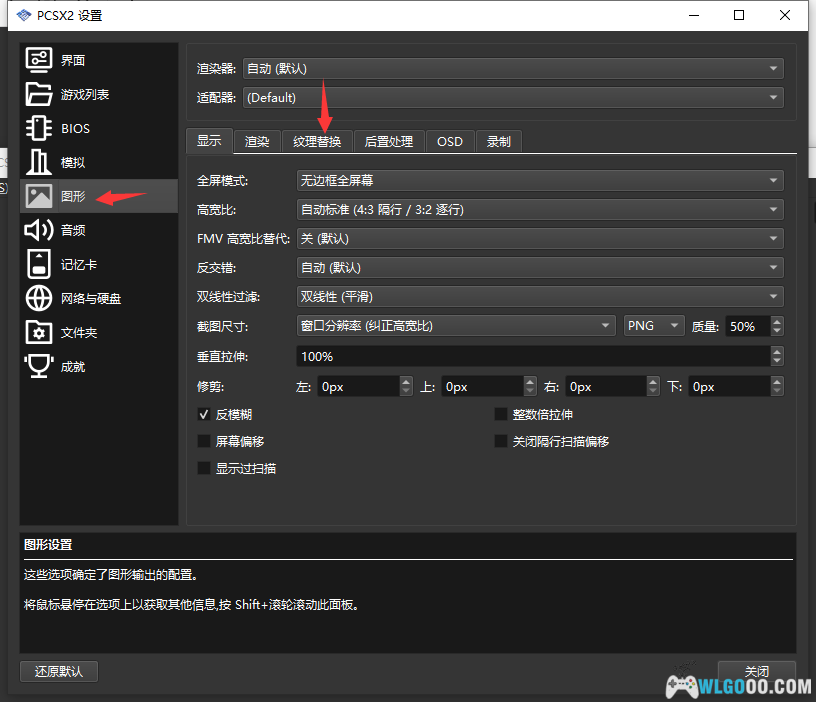Viewport: 816px width, 702px height.
Task: Select the 游戏列表 folder icon
Action: 39,94
